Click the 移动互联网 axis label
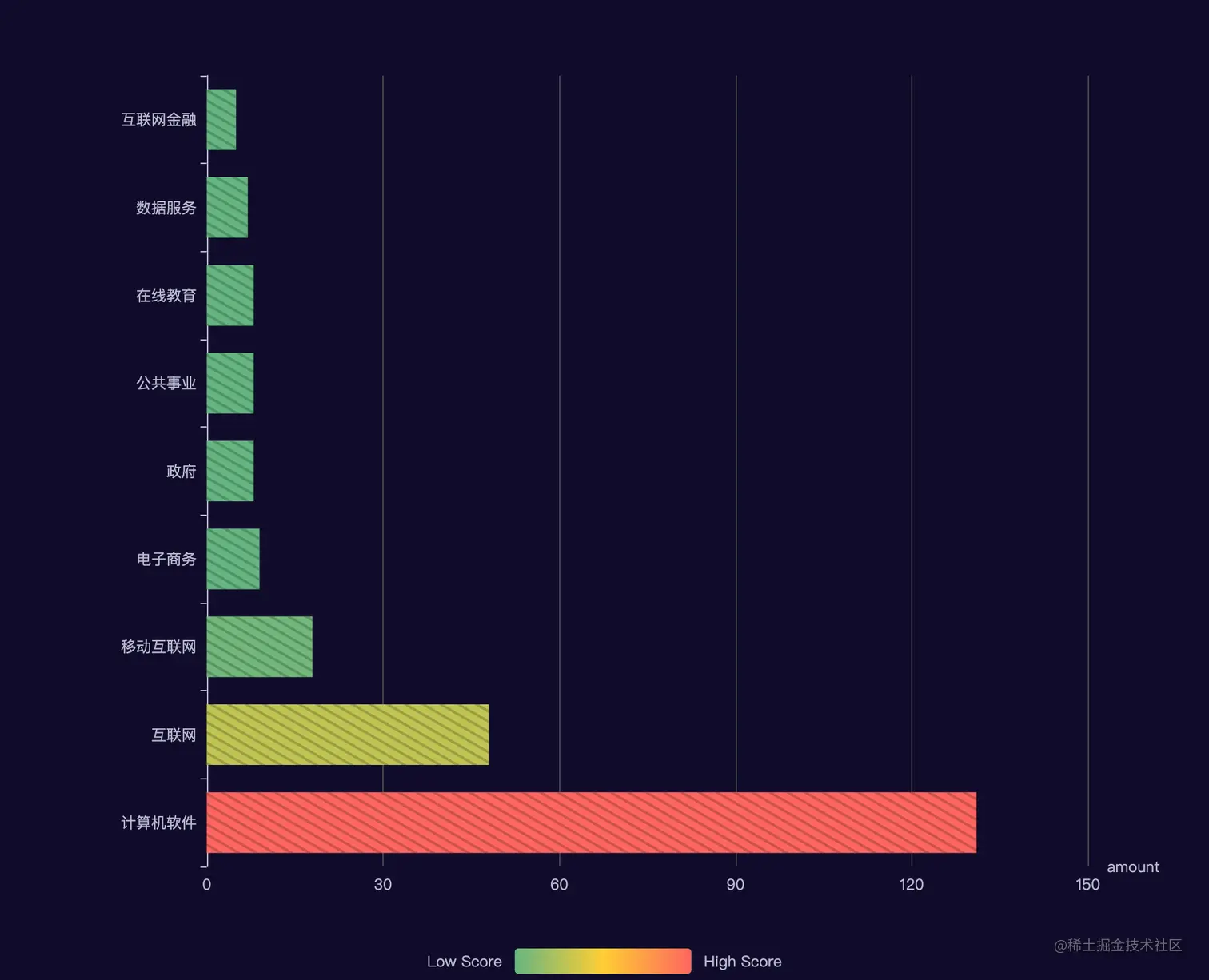The height and width of the screenshot is (980, 1209). (158, 647)
